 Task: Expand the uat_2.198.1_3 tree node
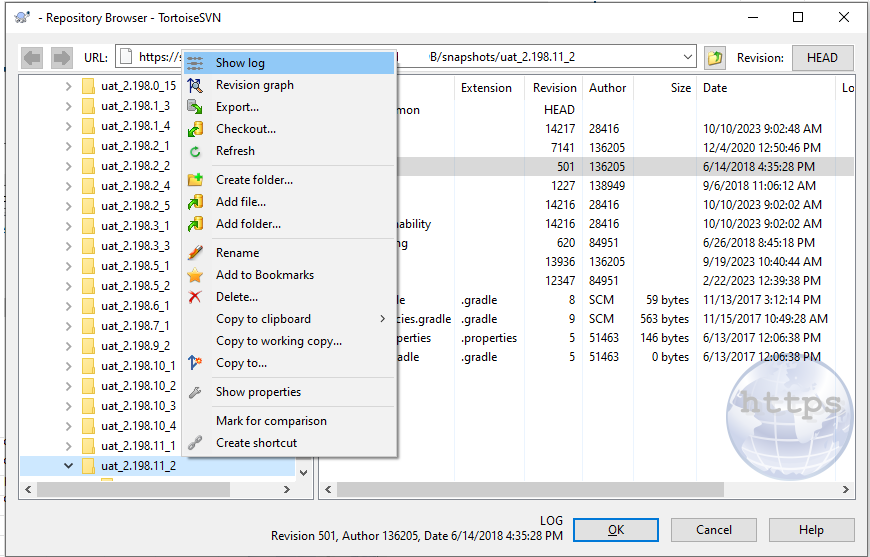[68, 106]
